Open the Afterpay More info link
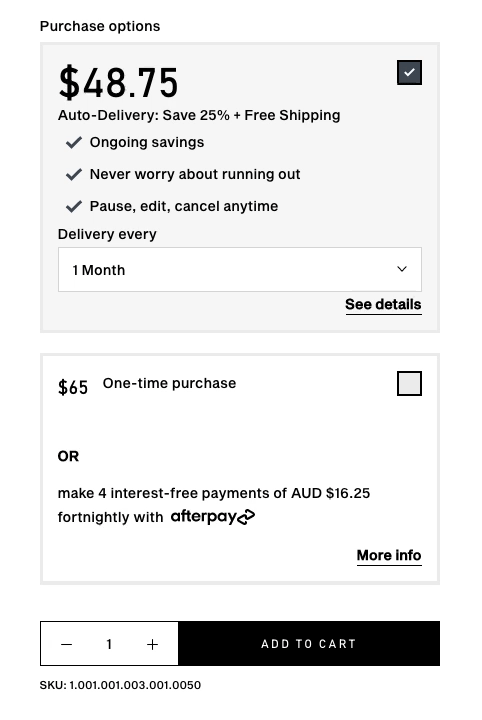This screenshot has width=482, height=720. click(389, 556)
